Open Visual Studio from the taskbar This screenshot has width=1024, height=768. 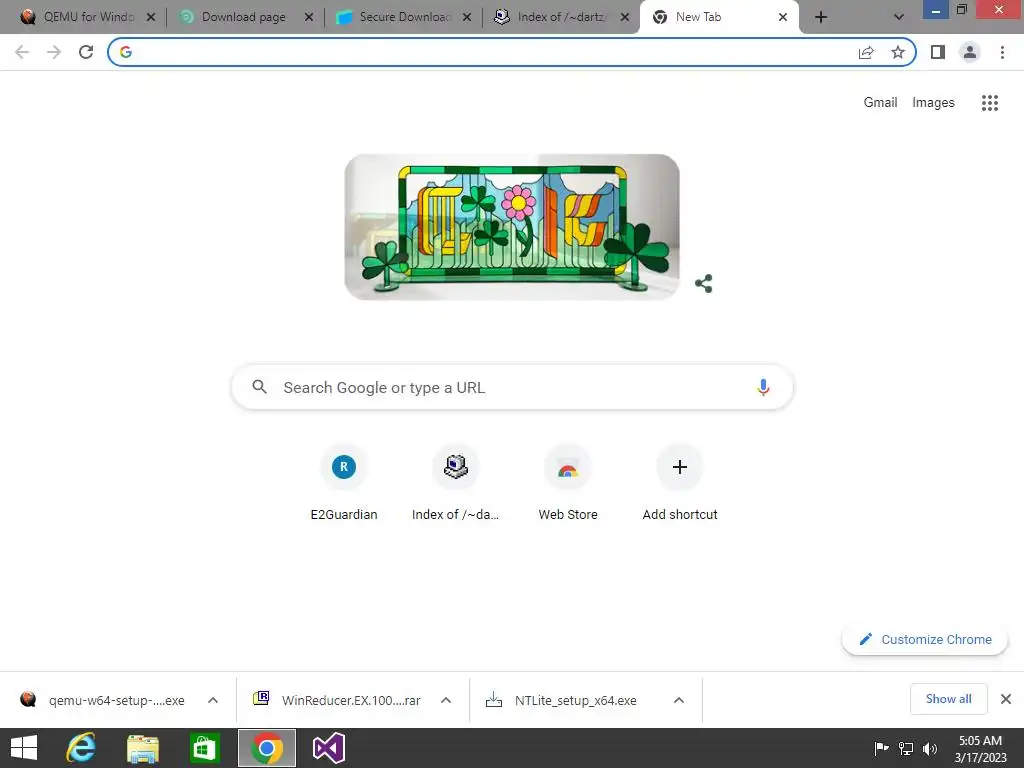pos(328,748)
